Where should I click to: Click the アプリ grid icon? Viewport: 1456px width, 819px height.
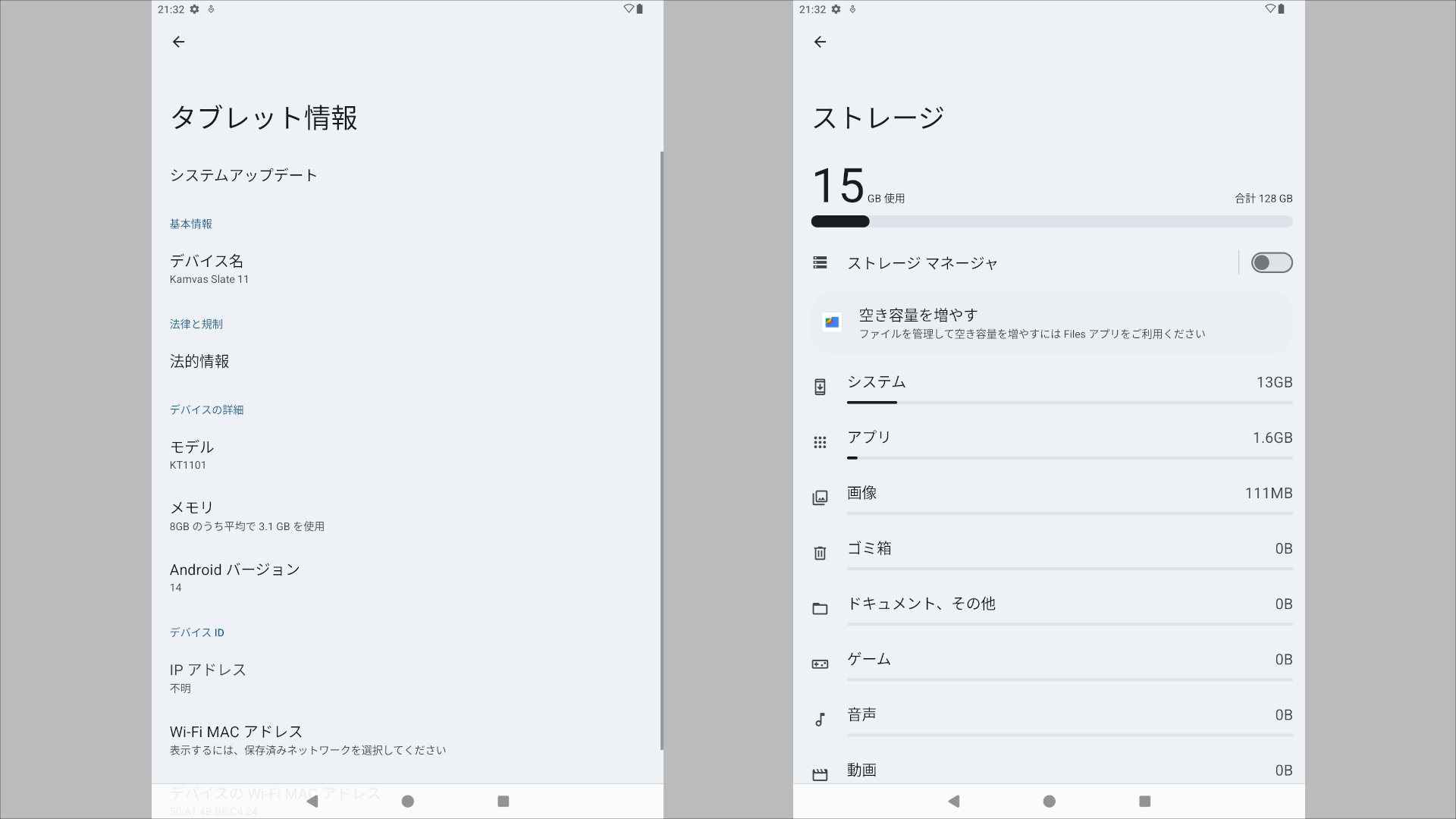820,442
